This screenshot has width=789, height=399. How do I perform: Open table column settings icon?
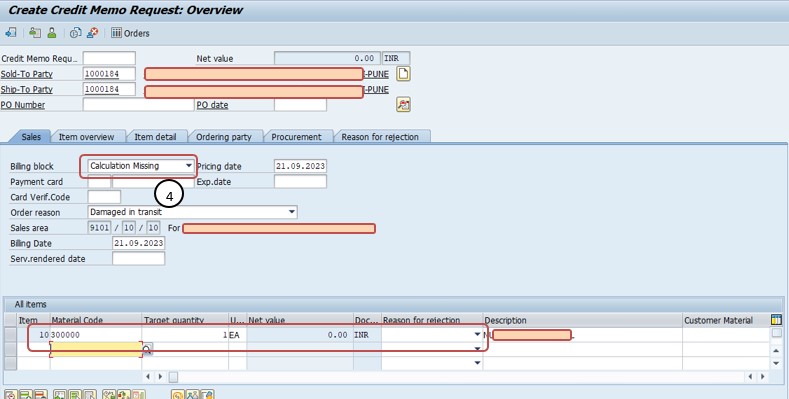[776, 320]
